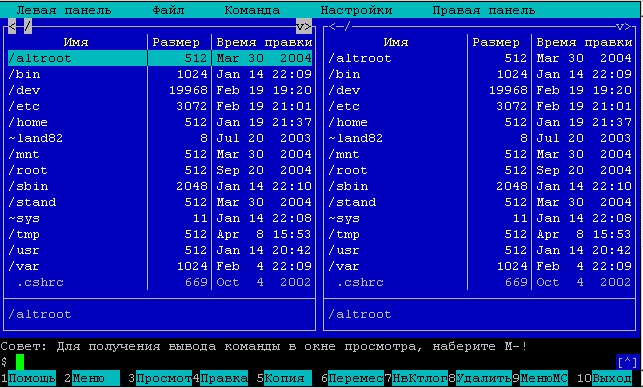
Task: Click the left panel history back arrow
Action: tap(12, 27)
